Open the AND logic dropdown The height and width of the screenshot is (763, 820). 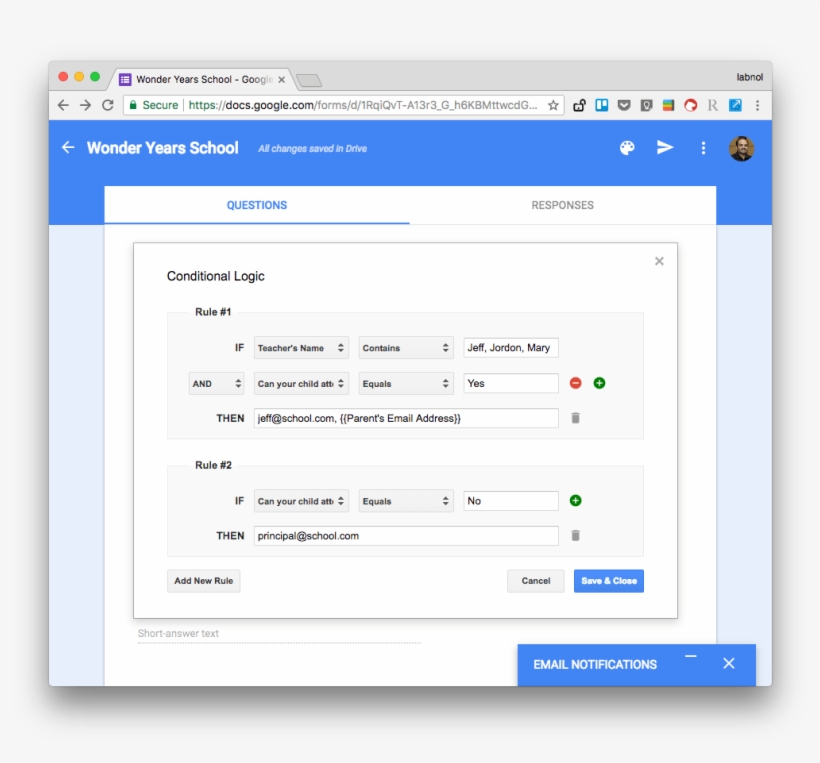tap(216, 383)
